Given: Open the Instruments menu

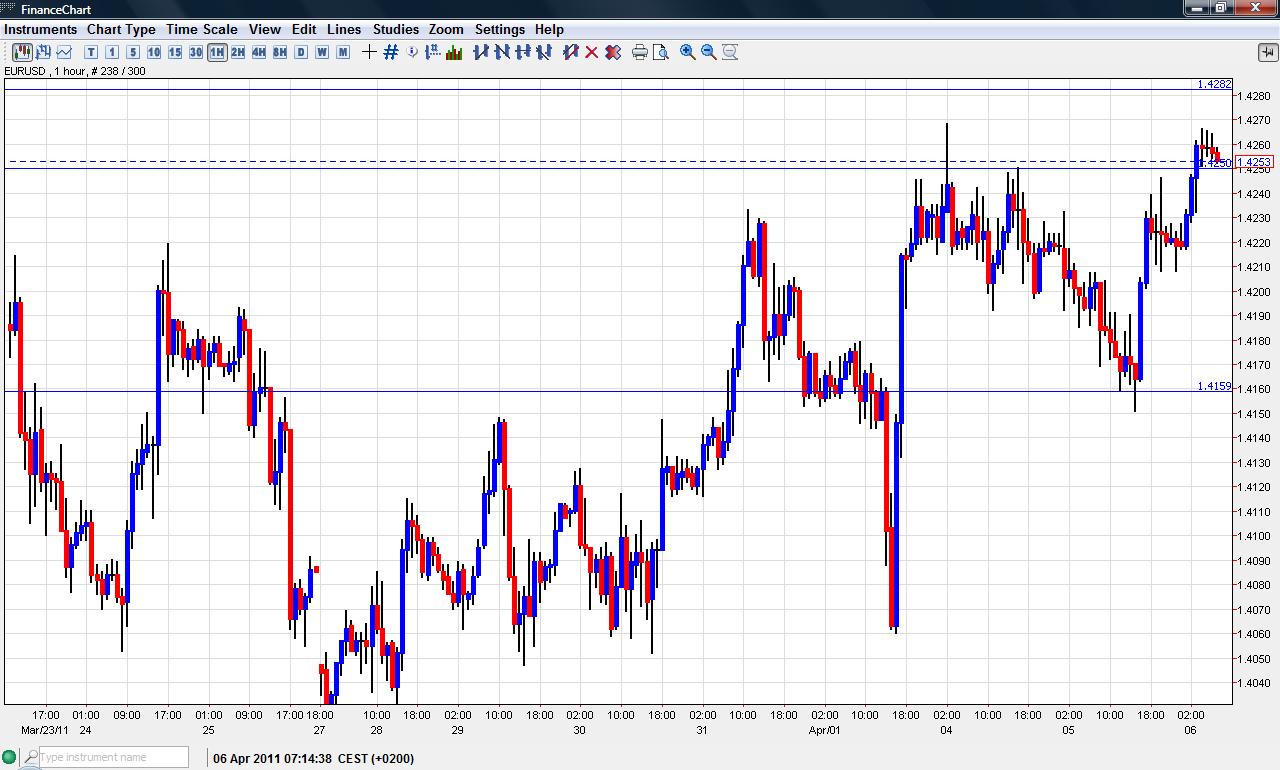Looking at the screenshot, I should 40,29.
